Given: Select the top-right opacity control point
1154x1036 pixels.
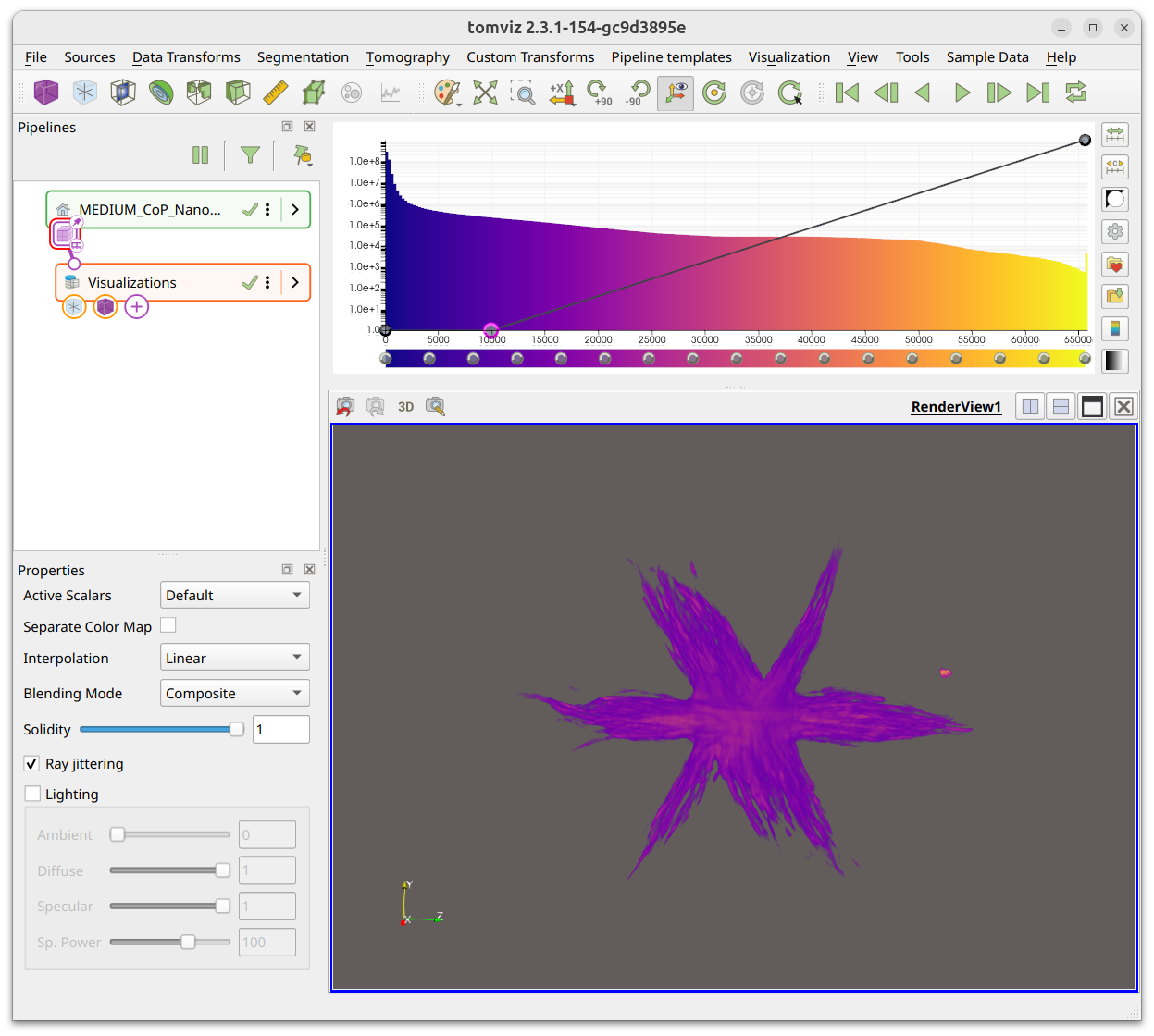Looking at the screenshot, I should pyautogui.click(x=1085, y=141).
